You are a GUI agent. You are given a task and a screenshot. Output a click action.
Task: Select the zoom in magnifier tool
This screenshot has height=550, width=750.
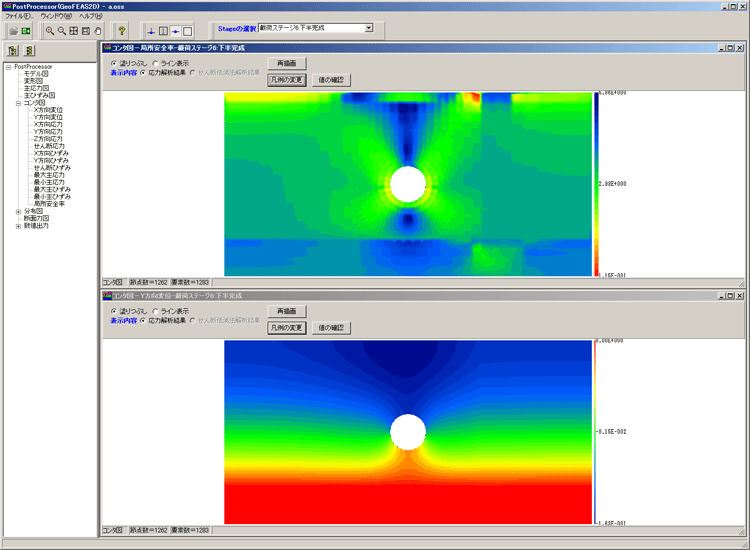tap(50, 31)
